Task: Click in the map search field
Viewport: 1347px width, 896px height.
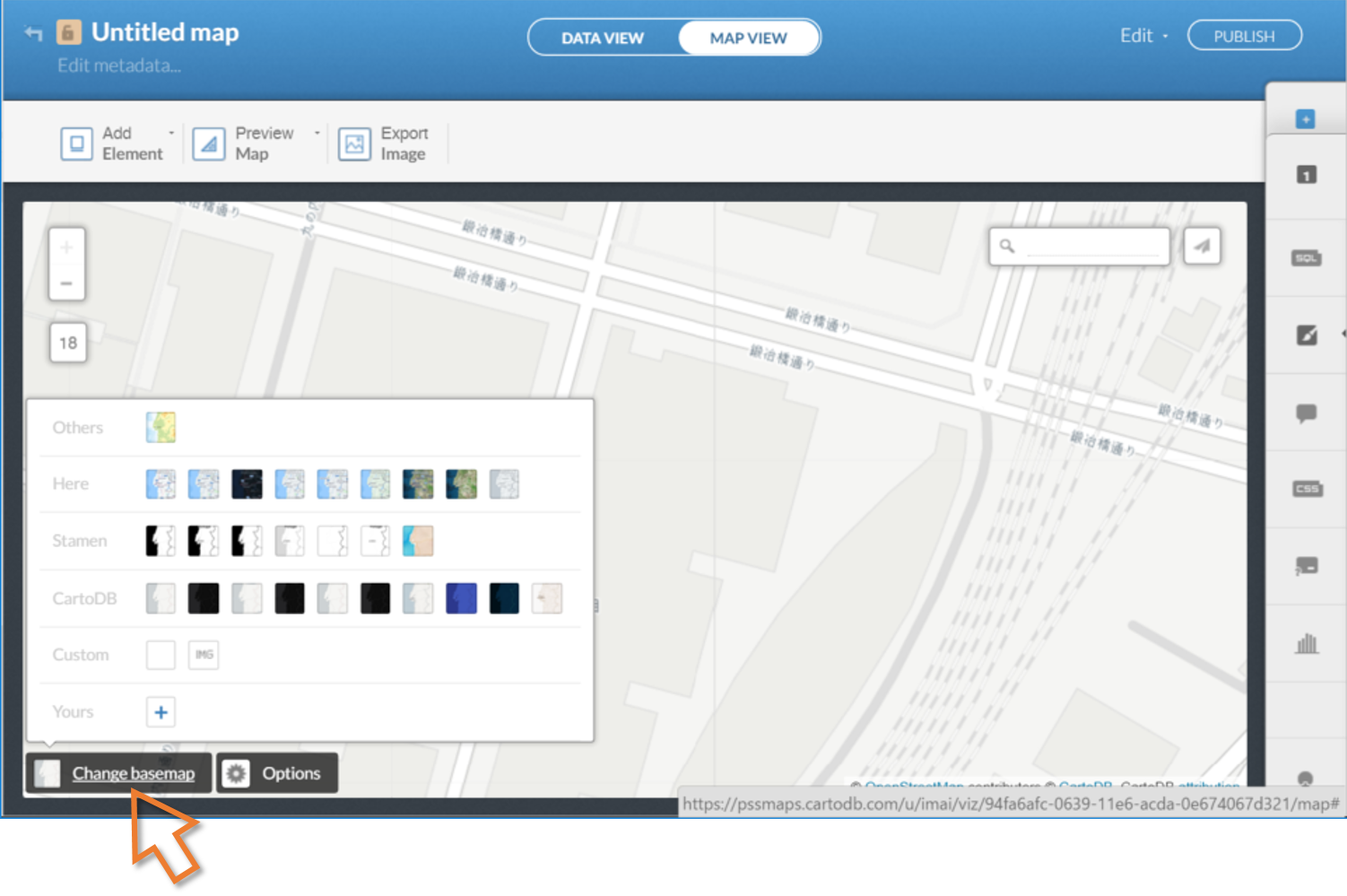Action: point(1080,246)
